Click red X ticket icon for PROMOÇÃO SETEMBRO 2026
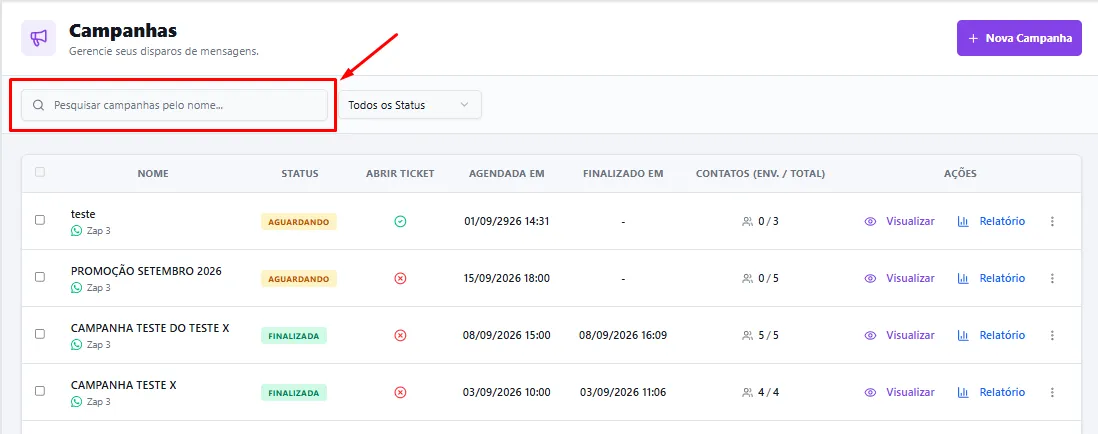The height and width of the screenshot is (434, 1098). 400,279
